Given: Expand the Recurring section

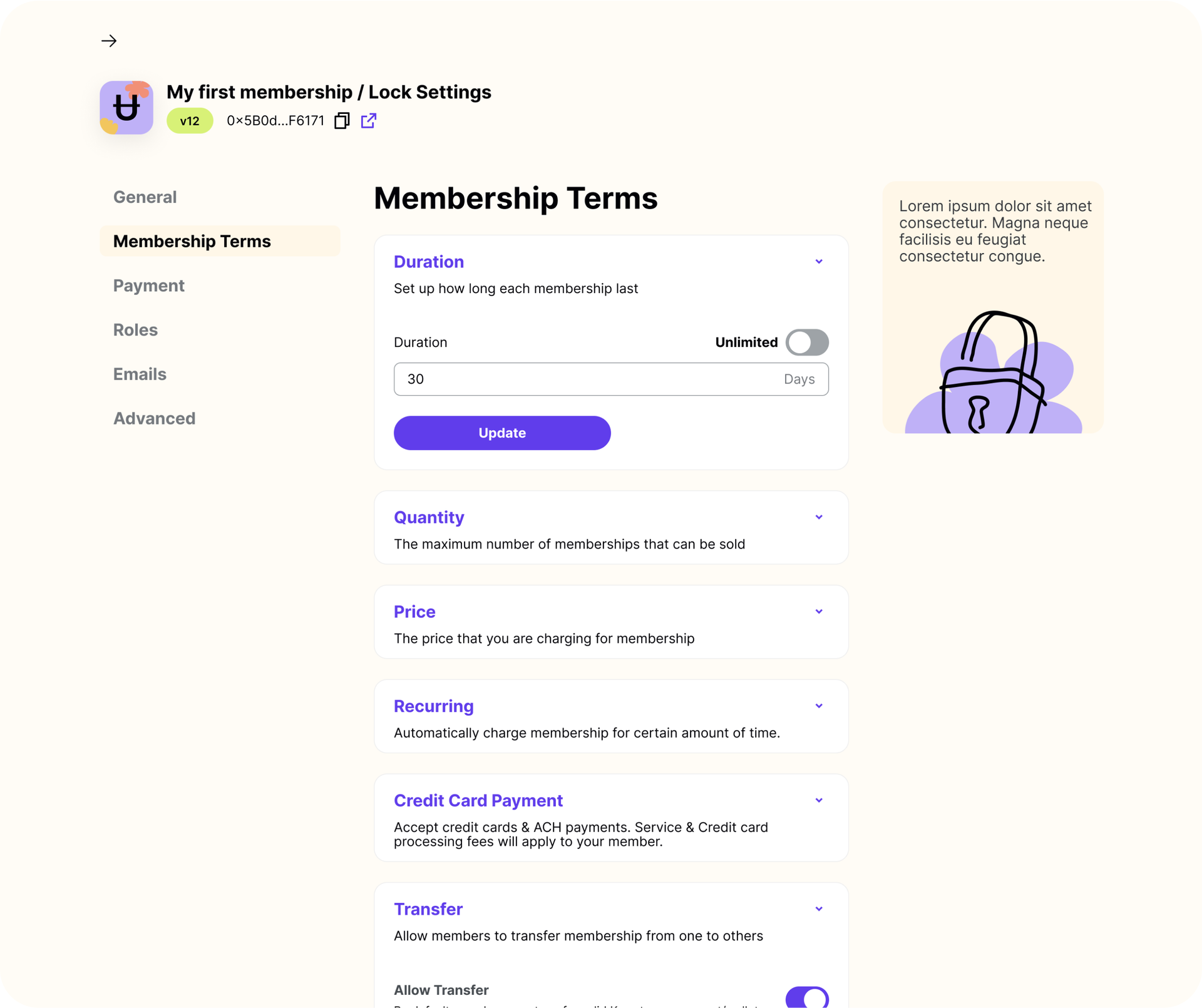Looking at the screenshot, I should click(x=818, y=706).
